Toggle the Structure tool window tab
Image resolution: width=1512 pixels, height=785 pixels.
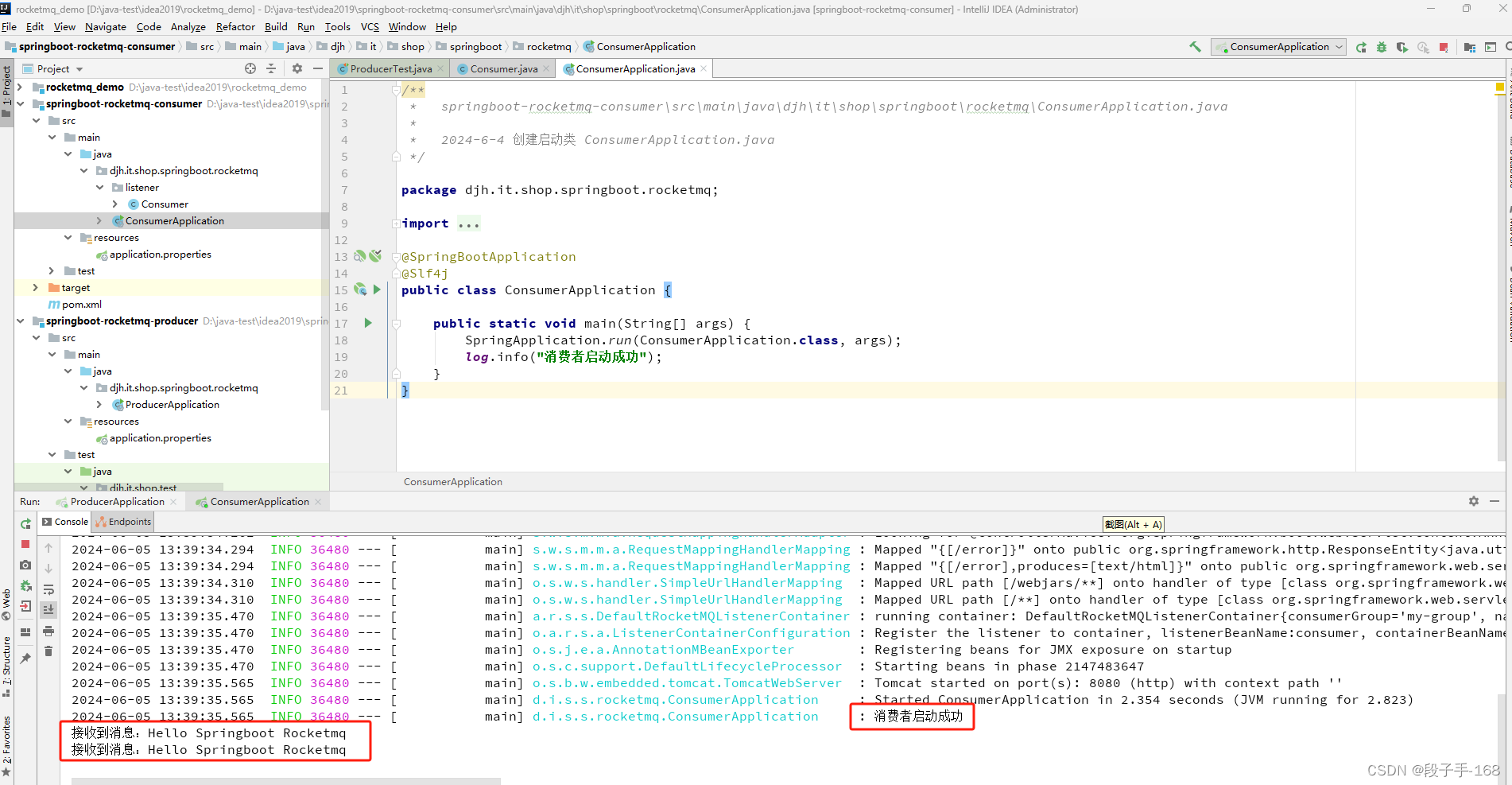click(6, 666)
